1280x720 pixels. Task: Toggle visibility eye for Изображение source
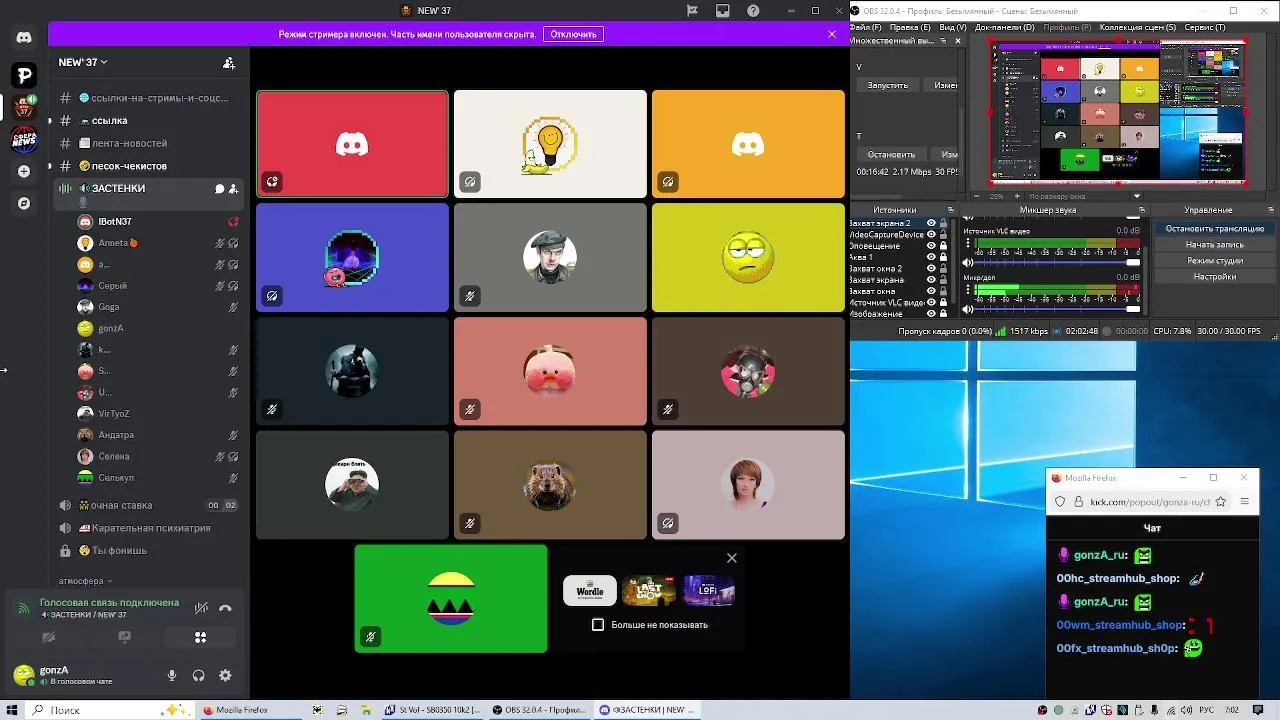click(931, 314)
